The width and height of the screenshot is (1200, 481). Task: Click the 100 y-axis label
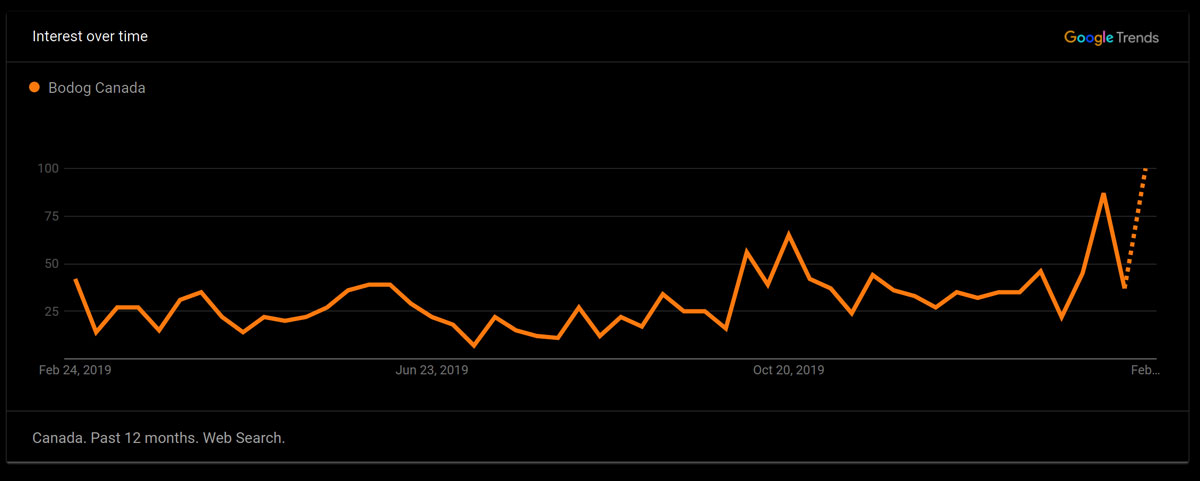click(49, 168)
